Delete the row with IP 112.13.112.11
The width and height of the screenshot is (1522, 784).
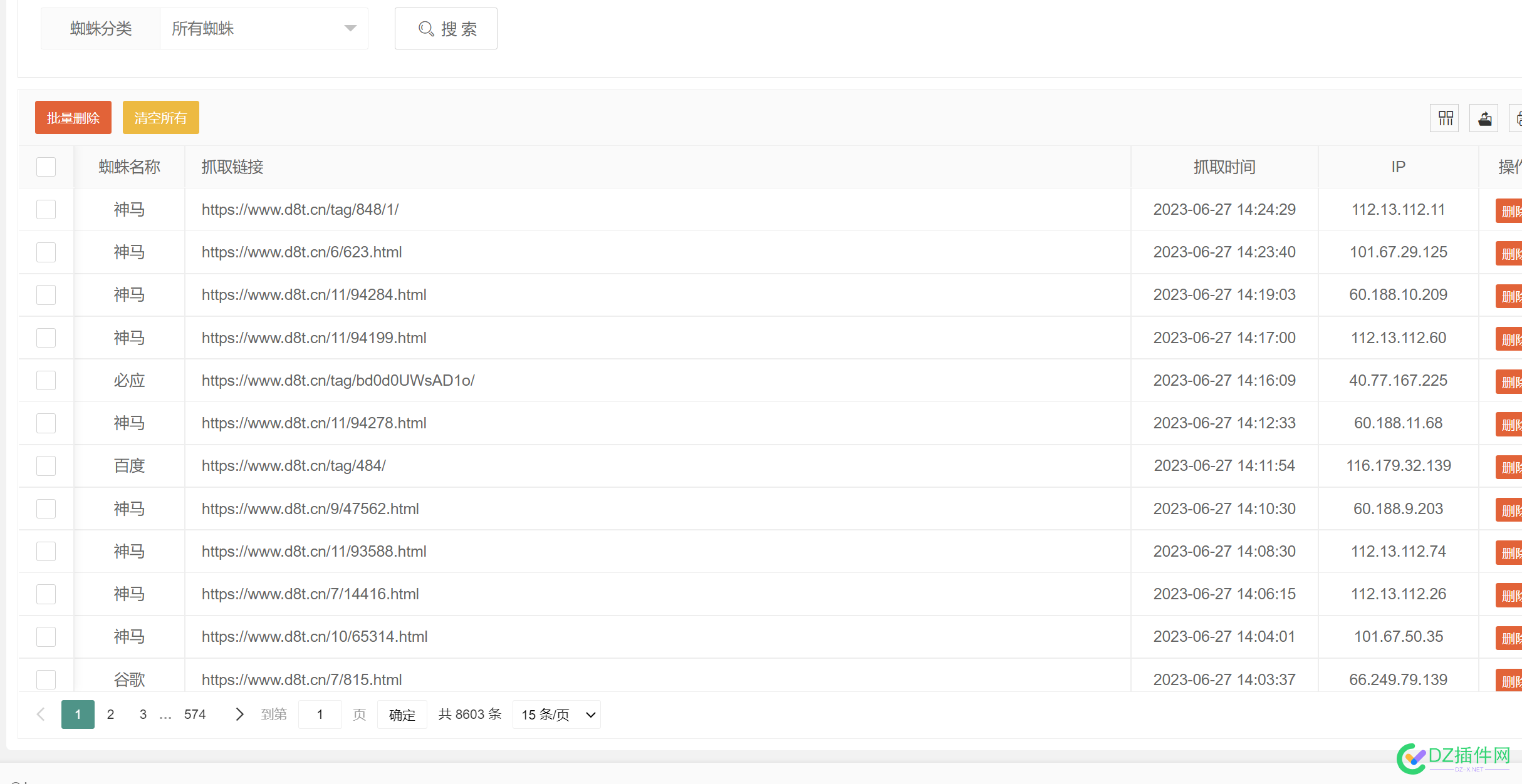[x=1509, y=211]
